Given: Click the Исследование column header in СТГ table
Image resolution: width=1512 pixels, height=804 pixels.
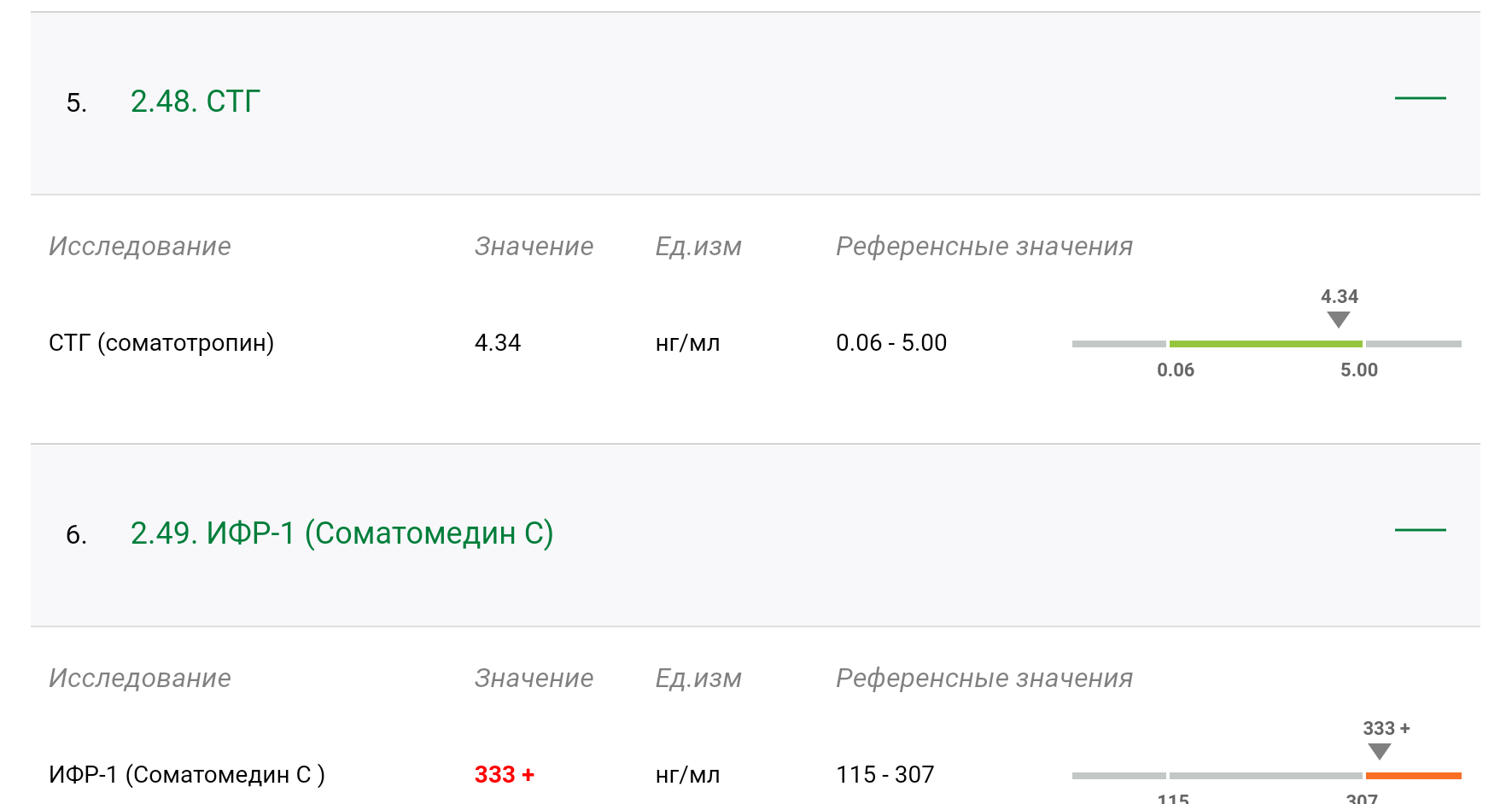Looking at the screenshot, I should point(140,246).
